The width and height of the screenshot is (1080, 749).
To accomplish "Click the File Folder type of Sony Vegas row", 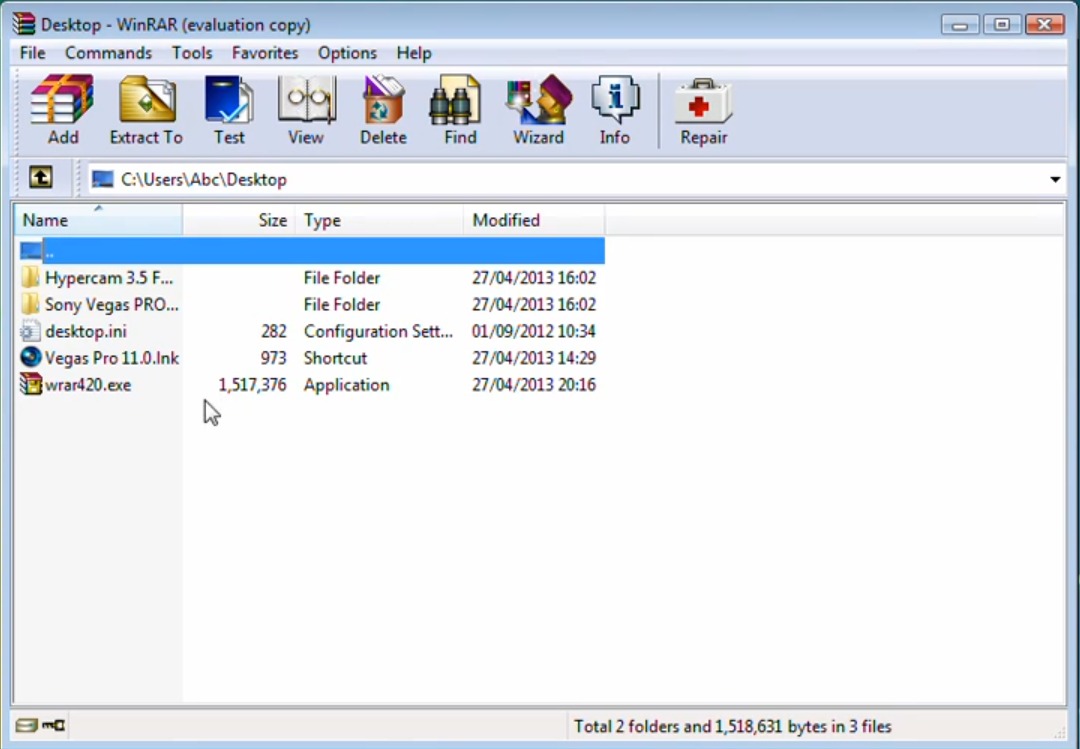I will [x=342, y=305].
